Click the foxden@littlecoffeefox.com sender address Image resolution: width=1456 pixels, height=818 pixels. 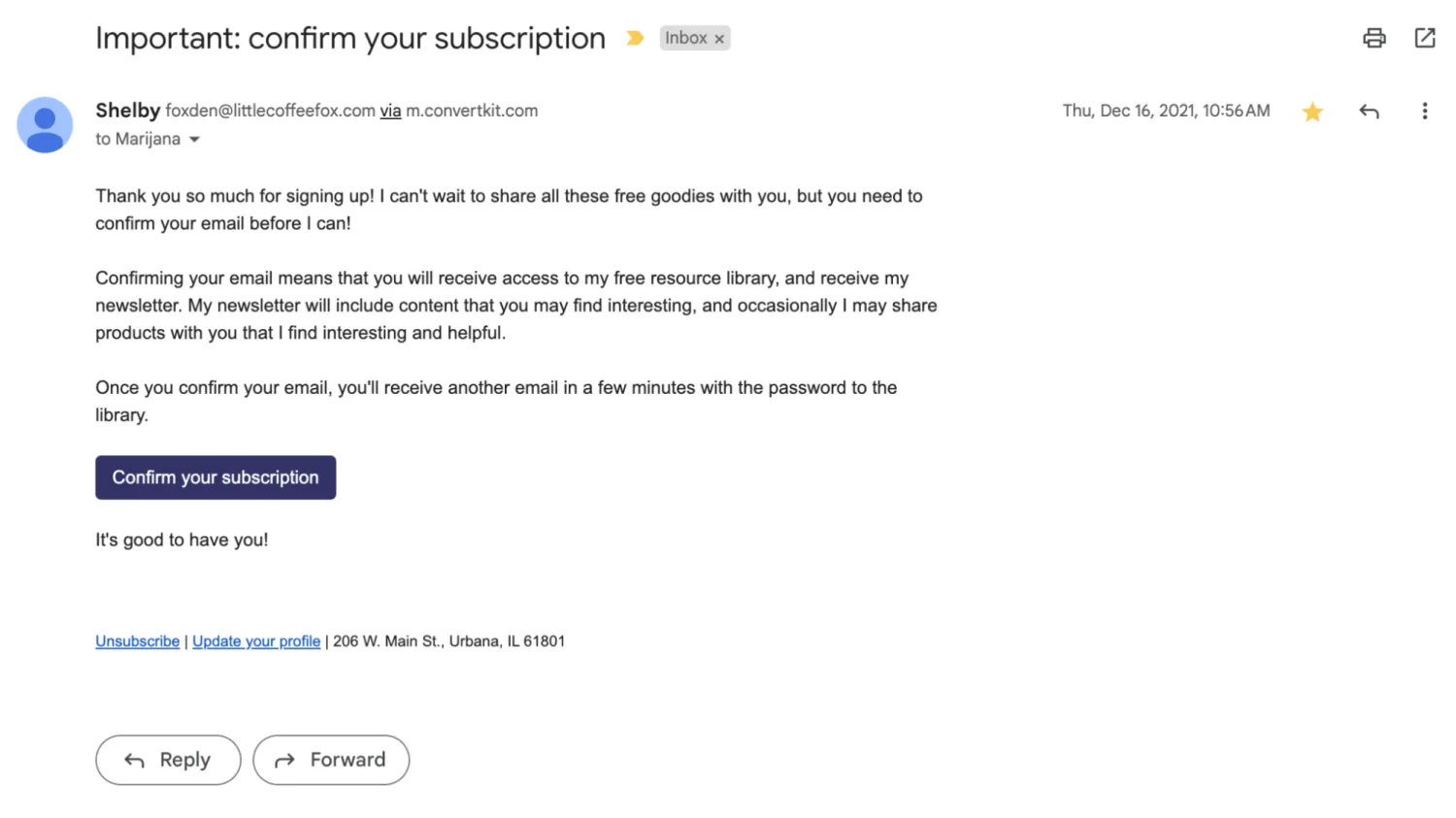tap(270, 111)
